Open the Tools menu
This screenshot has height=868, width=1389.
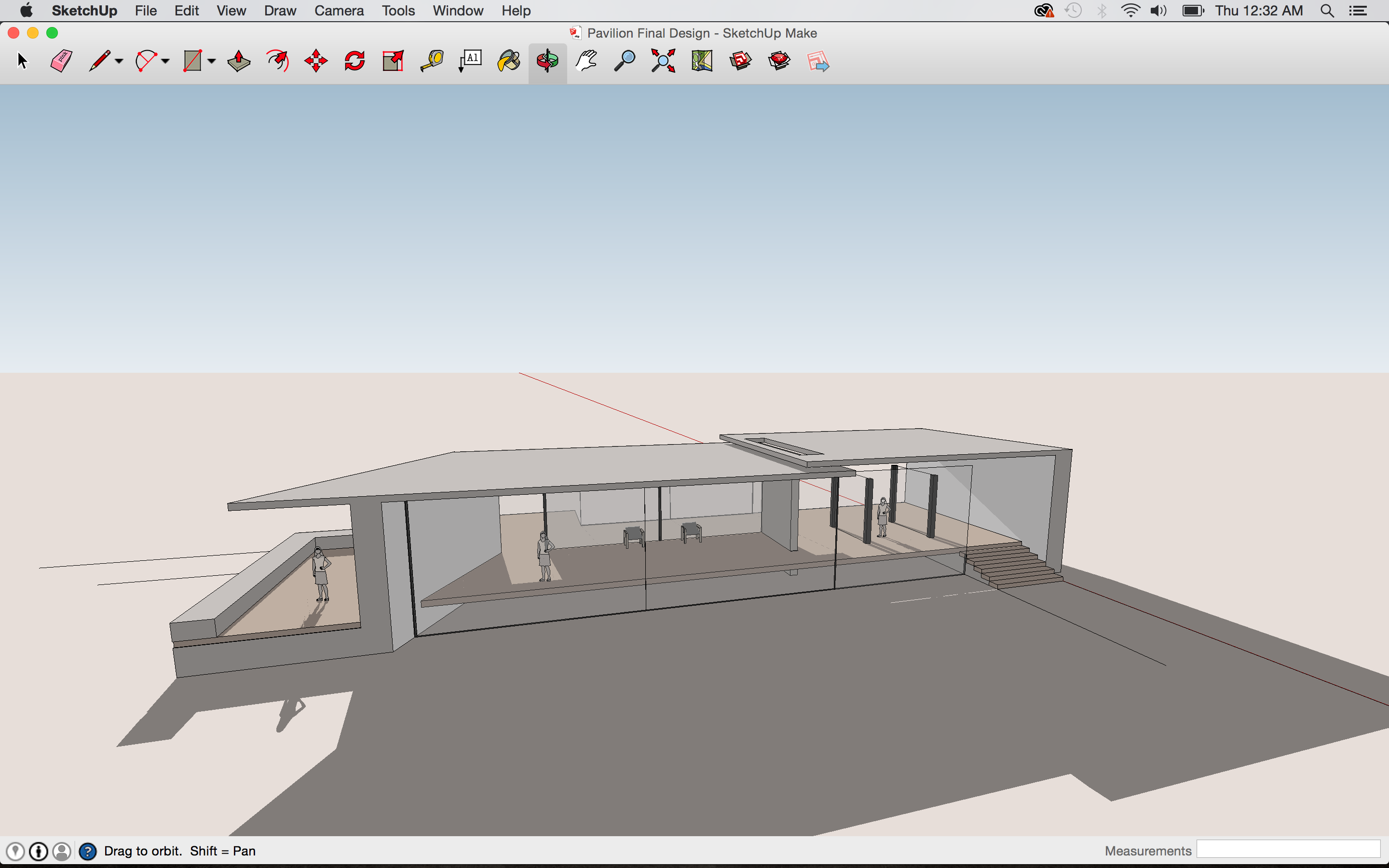tap(398, 10)
